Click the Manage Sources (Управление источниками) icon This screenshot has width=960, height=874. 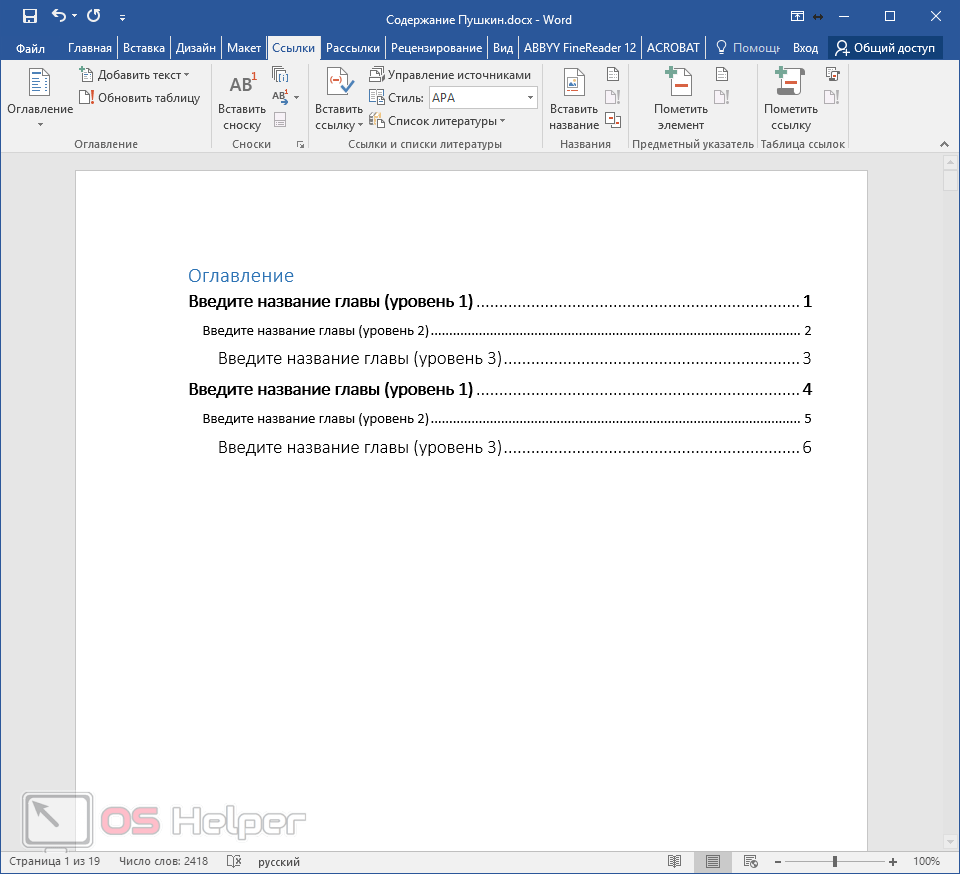tap(377, 75)
